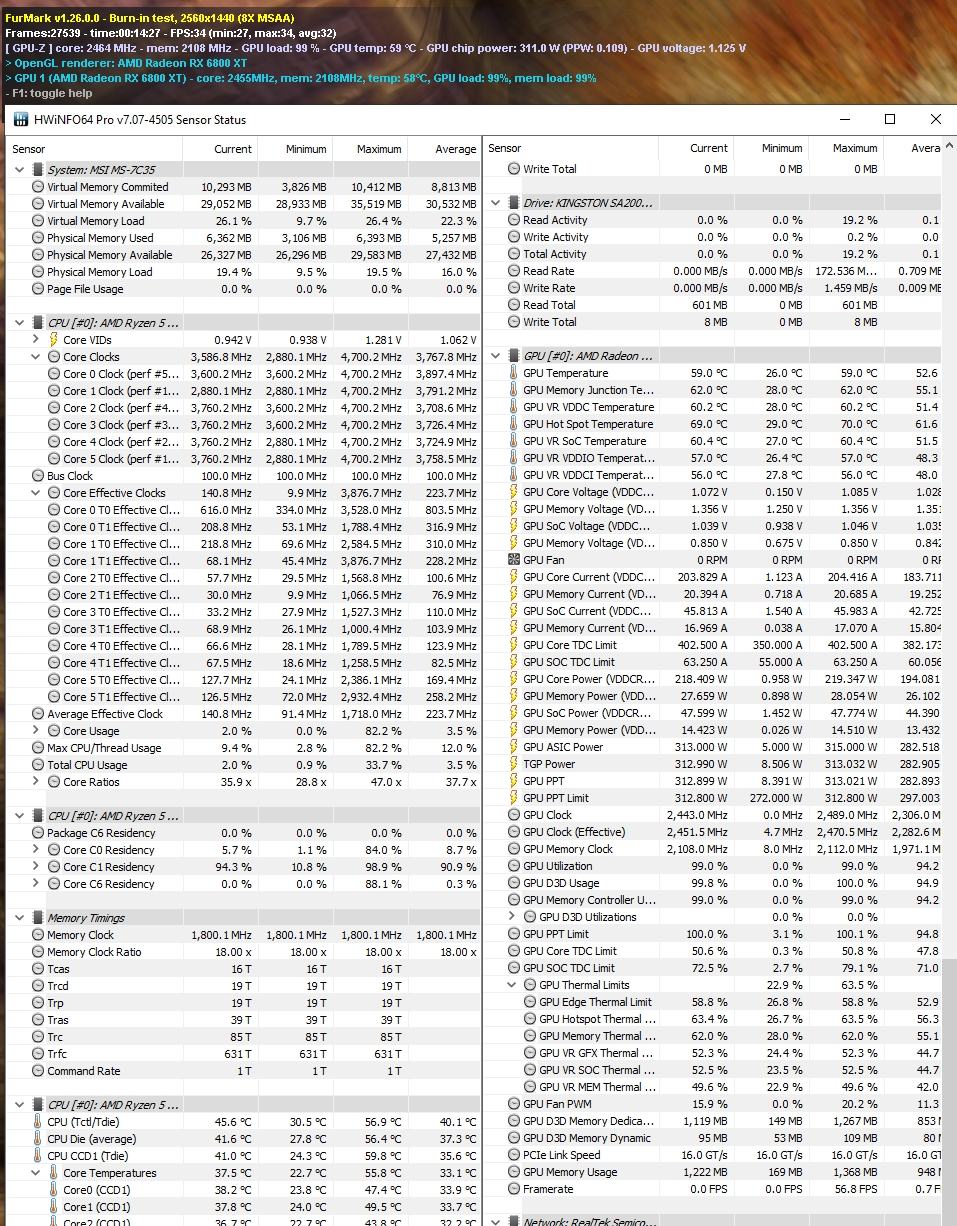Click the Total CPU Usage sensor icon
This screenshot has width=957, height=1226.
pyautogui.click(x=38, y=765)
